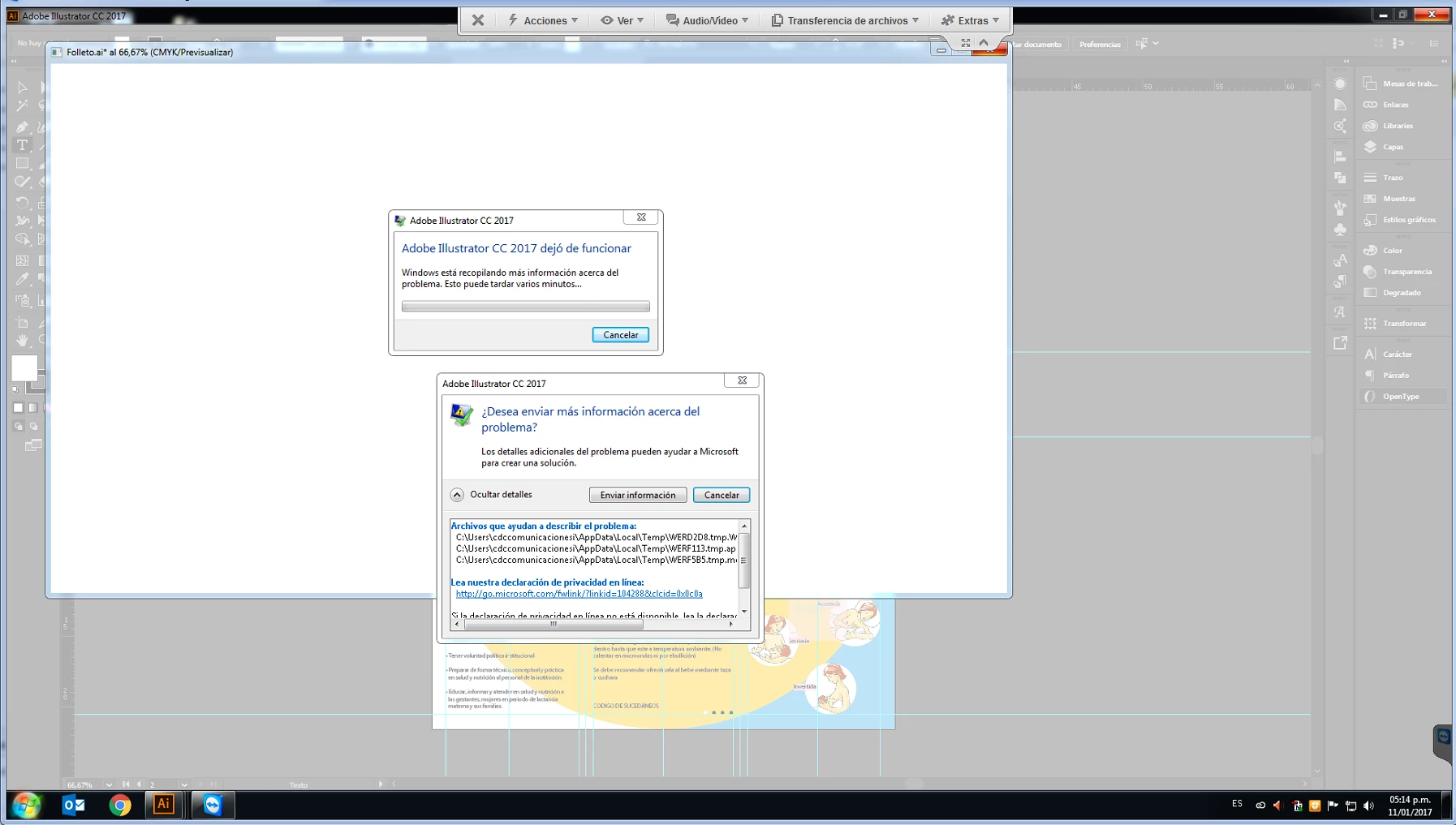Select the Pen tool

click(x=22, y=127)
